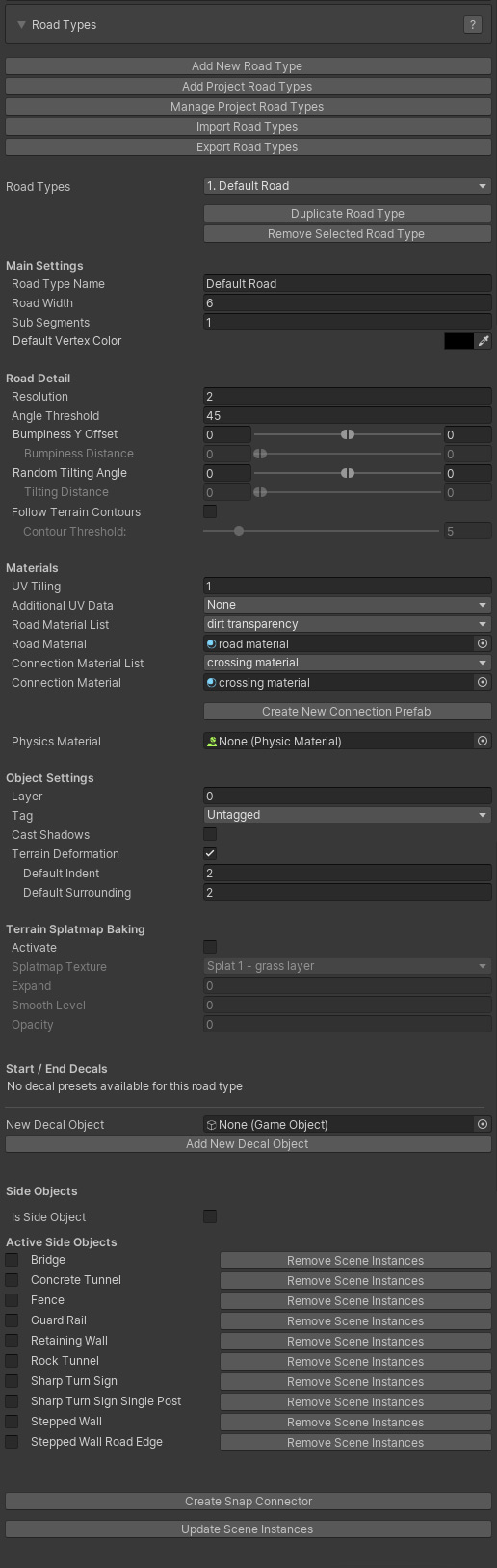Click the Road Width input field
The image size is (497, 1568).
click(x=348, y=302)
